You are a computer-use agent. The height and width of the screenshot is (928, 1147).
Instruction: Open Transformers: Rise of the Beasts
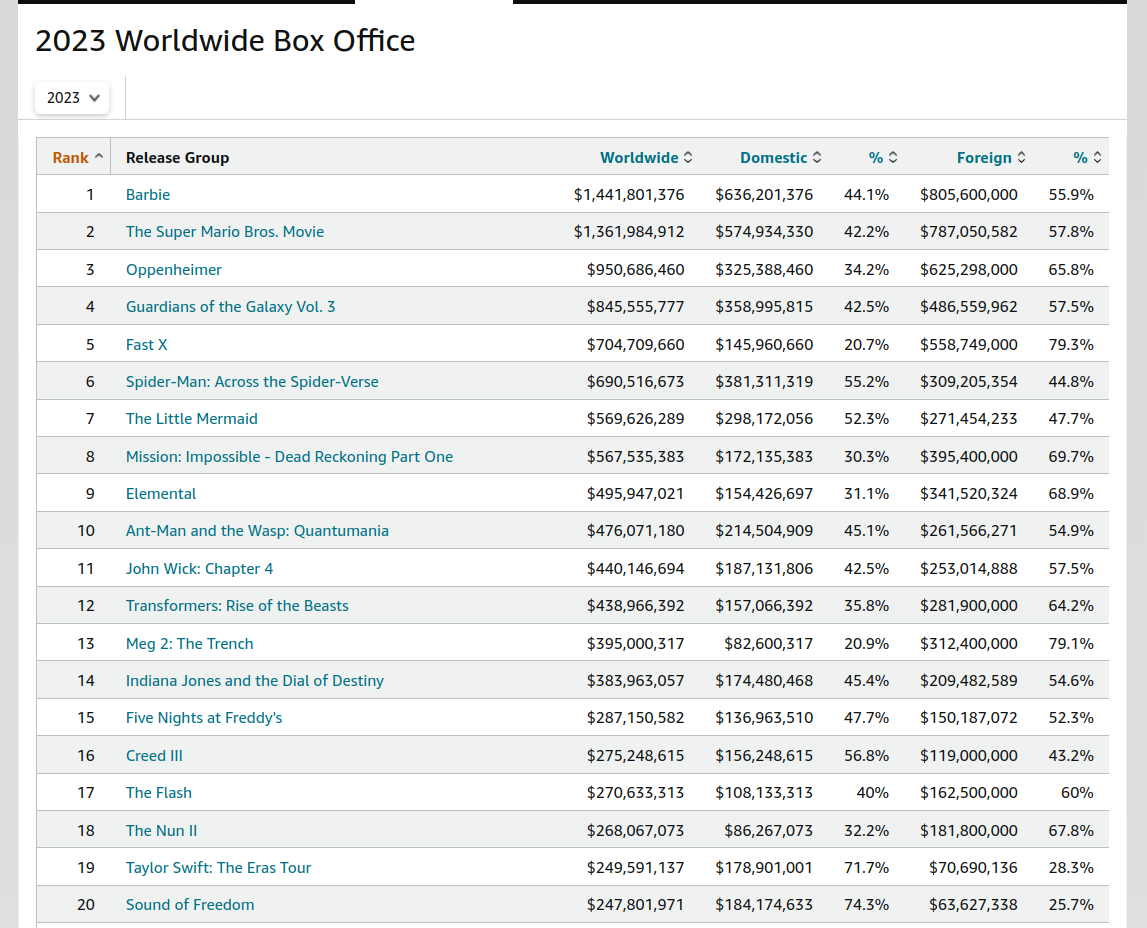[x=237, y=606]
